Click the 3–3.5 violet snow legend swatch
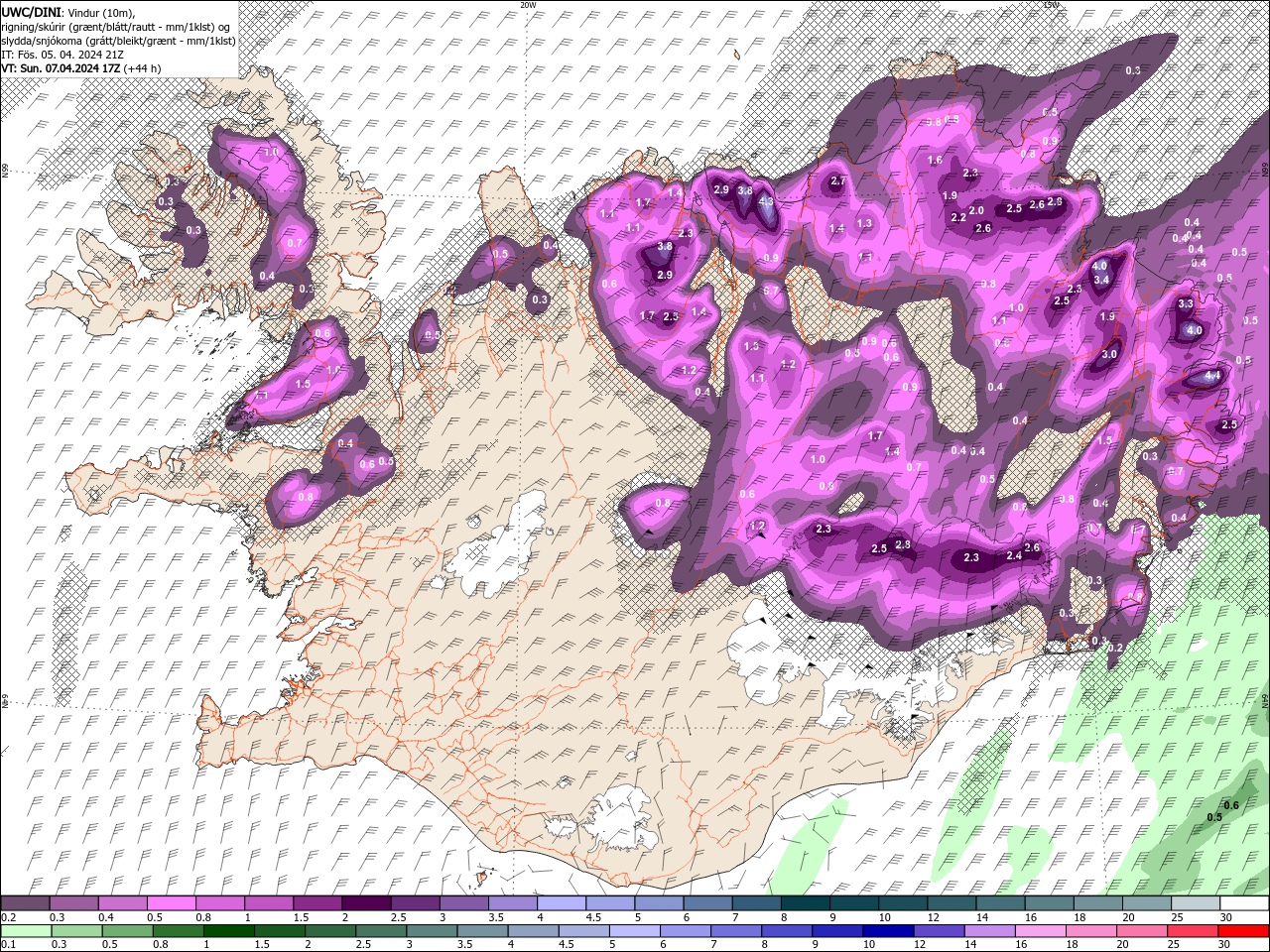1270x952 pixels. 463,903
